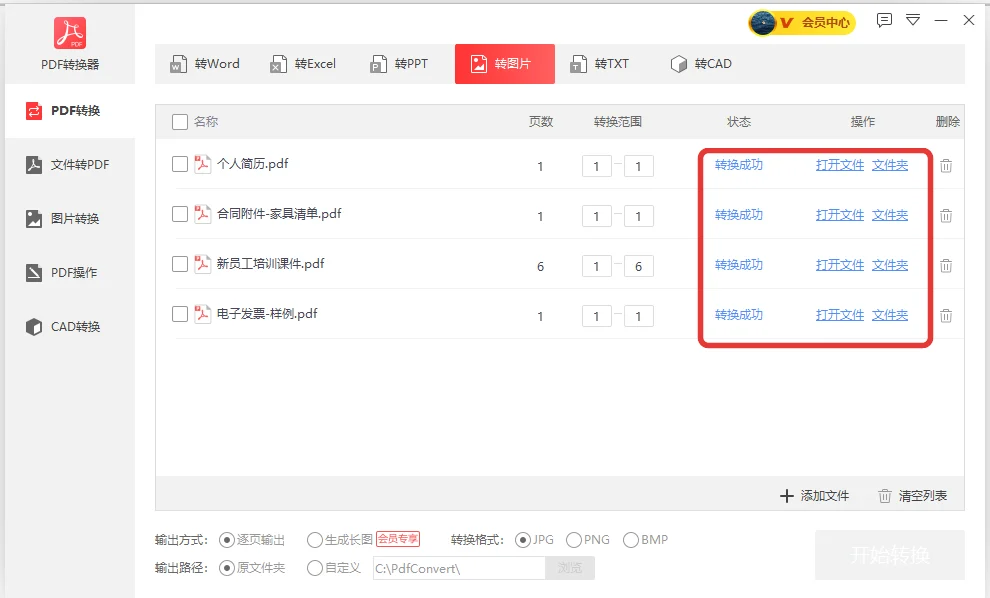Open the 图片转换 sidebar section
990x598 pixels.
70,218
